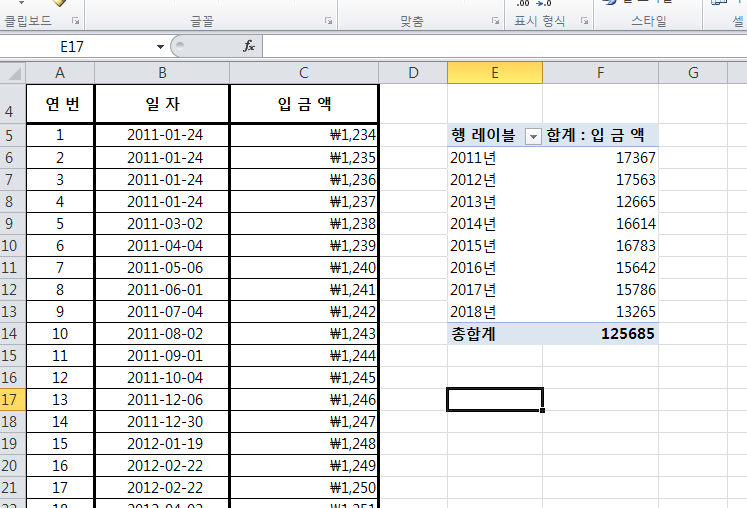
Task: Open the Alignment (맞춤) group dialog launcher
Action: [x=495, y=21]
